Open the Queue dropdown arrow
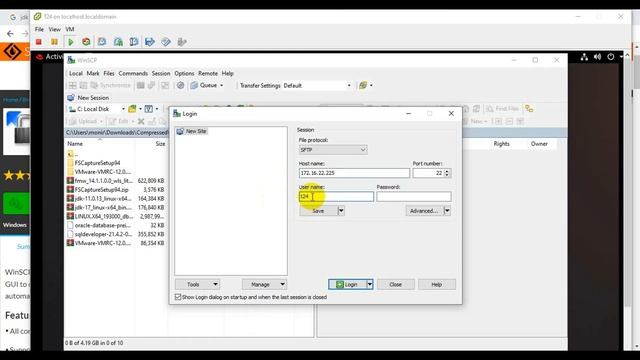640x360 pixels. click(x=222, y=85)
